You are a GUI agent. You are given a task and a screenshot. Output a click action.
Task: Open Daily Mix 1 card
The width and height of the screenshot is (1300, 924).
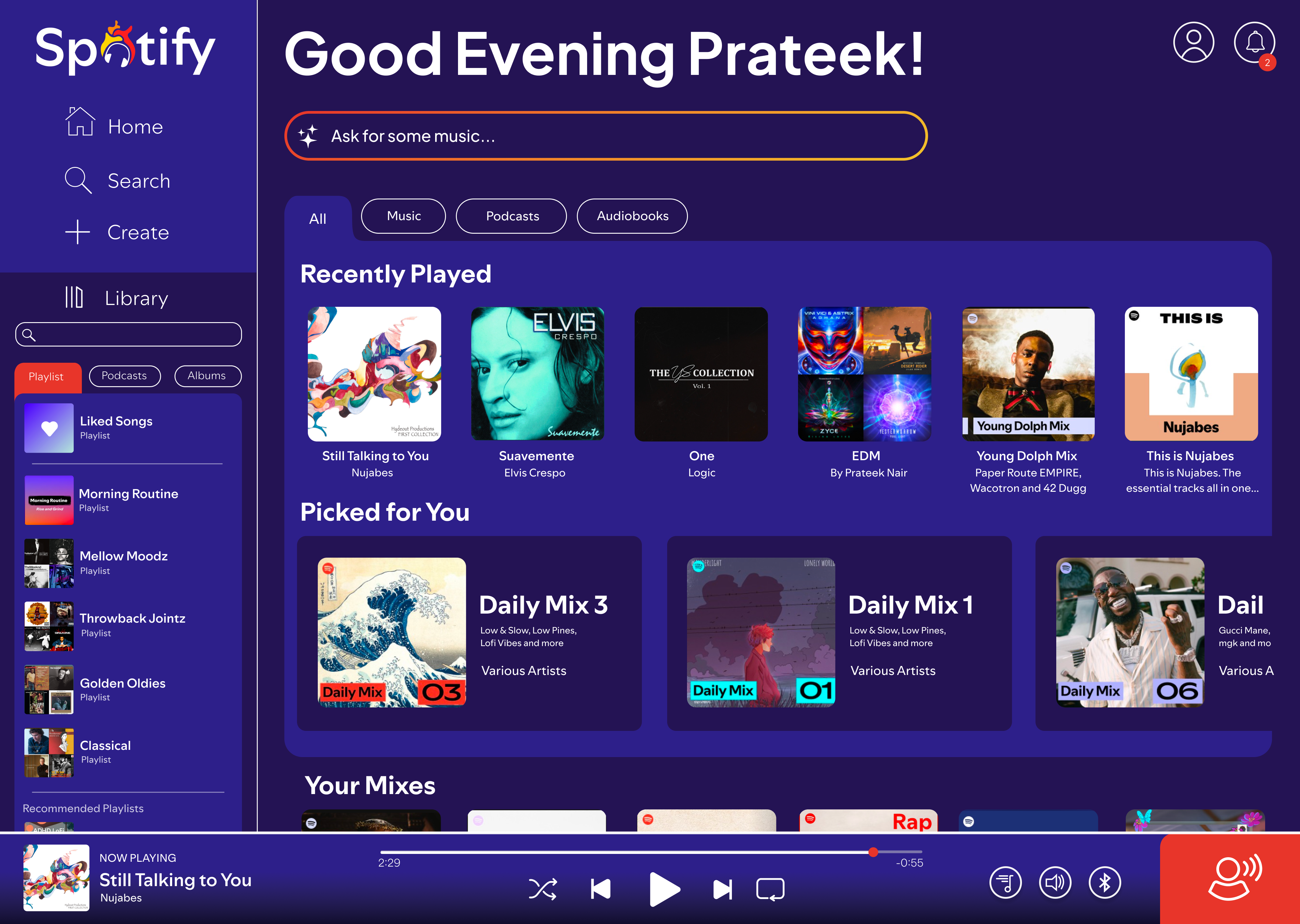[x=839, y=633]
